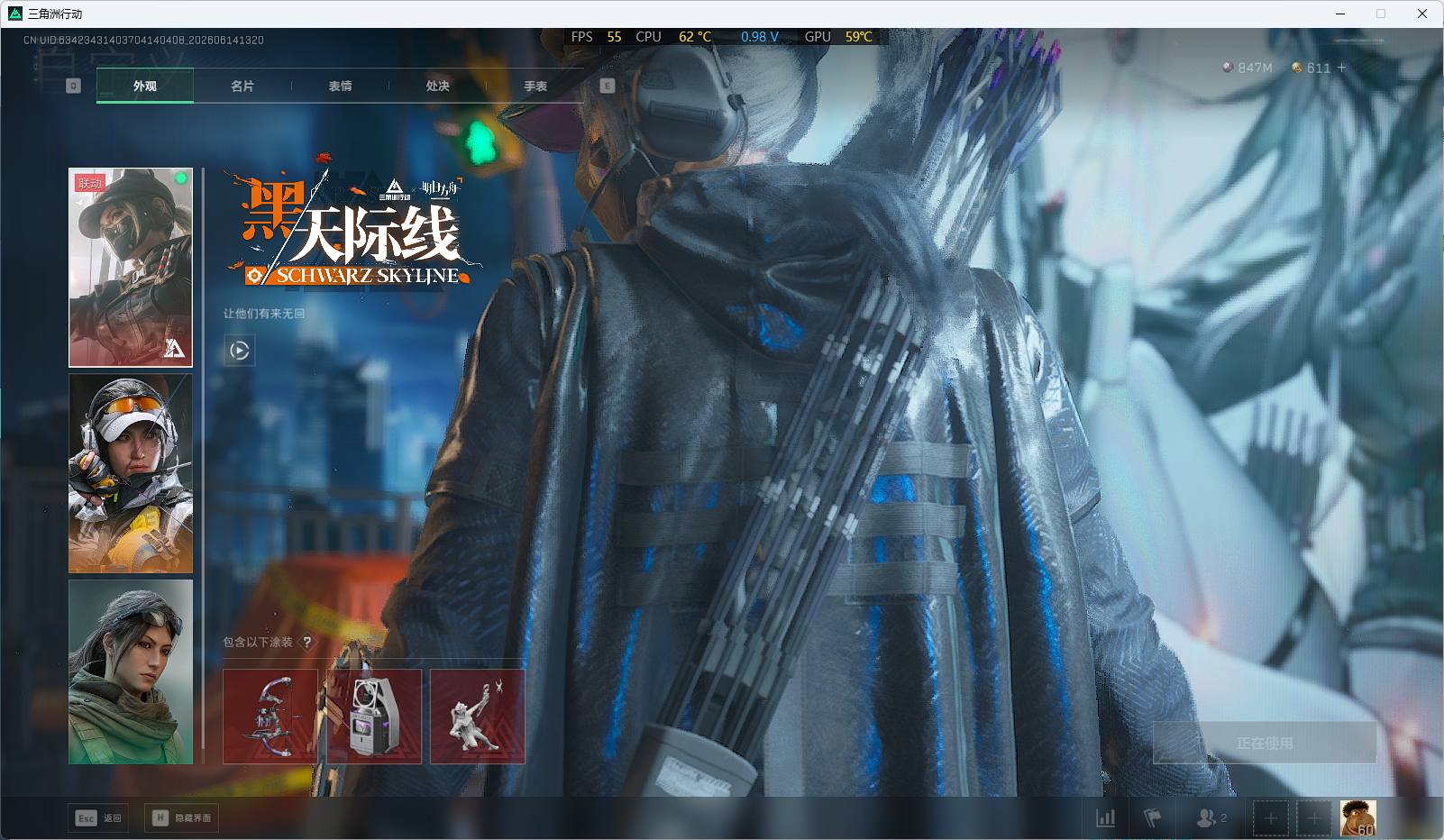Select the 表情 tab

click(340, 87)
